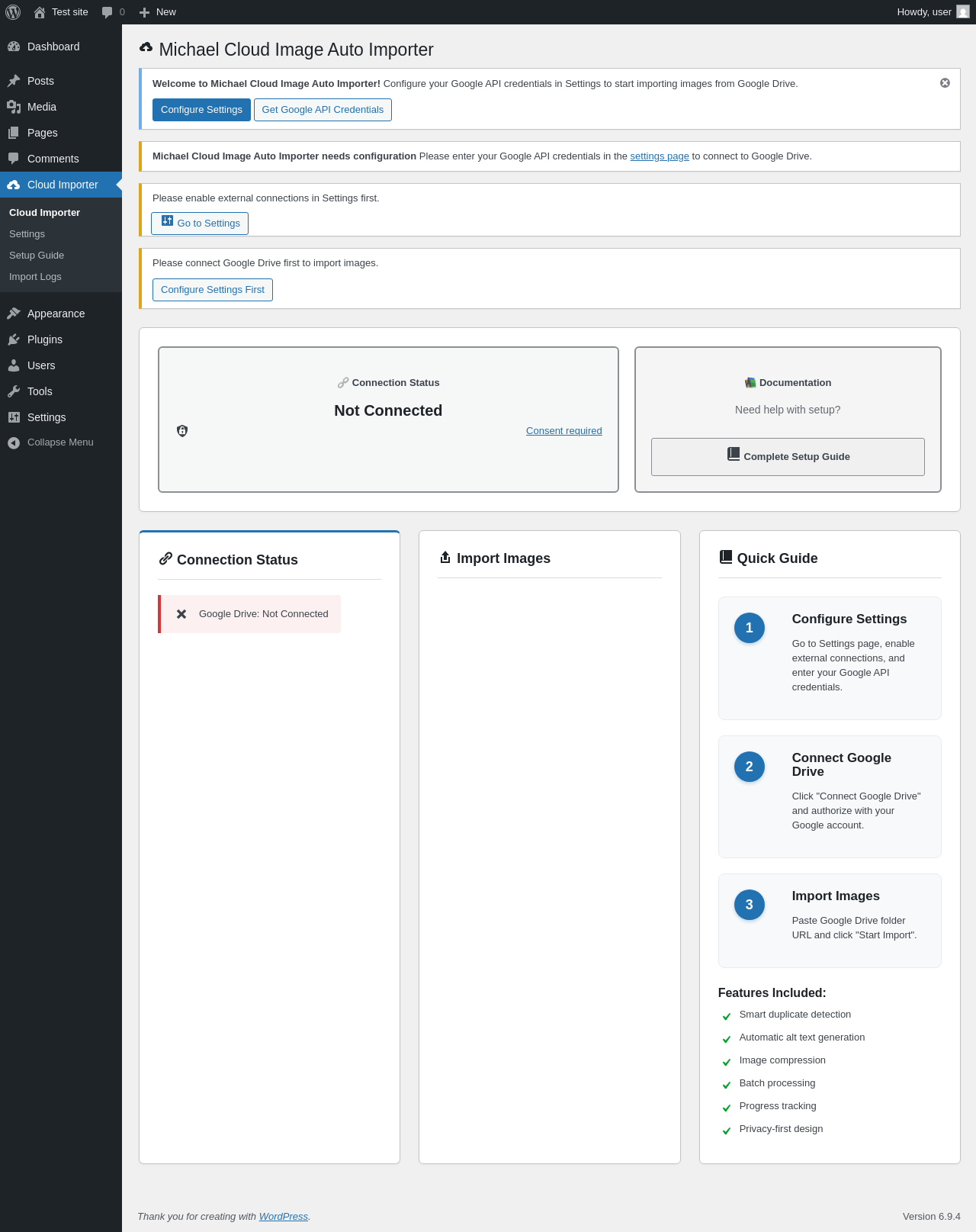Image resolution: width=976 pixels, height=1232 pixels.
Task: Click the 'Features Included:' heading
Action: point(772,993)
